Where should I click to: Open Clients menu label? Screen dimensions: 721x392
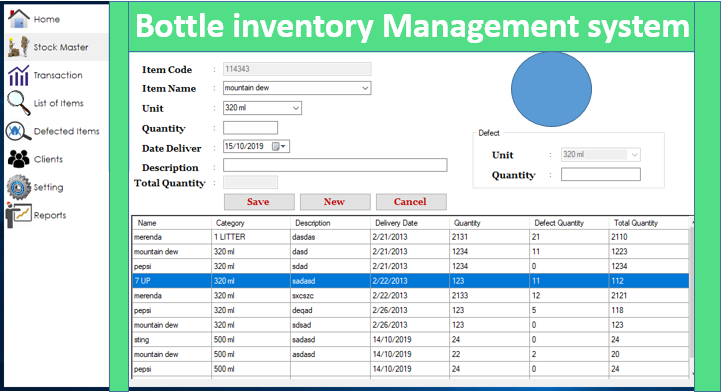[48, 159]
